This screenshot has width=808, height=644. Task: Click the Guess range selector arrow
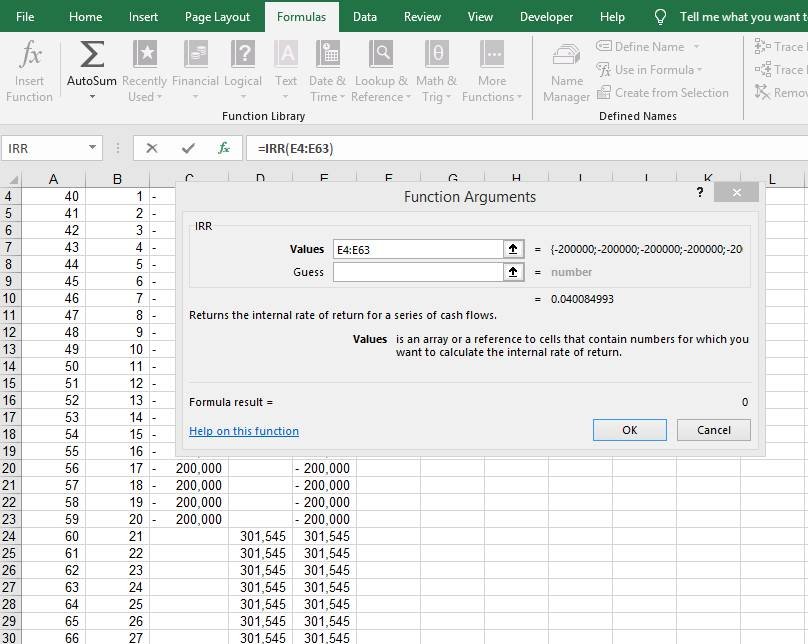tap(514, 272)
